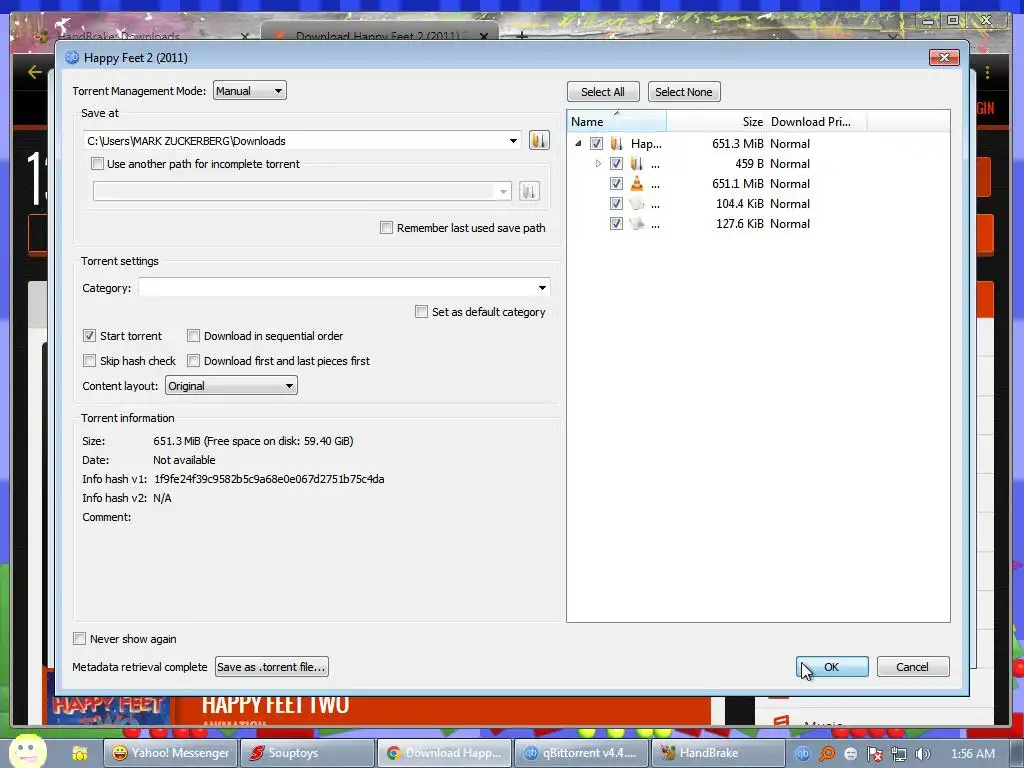Switch to Chrome Download Happ... taskbar button
This screenshot has width=1024, height=768.
coord(445,753)
